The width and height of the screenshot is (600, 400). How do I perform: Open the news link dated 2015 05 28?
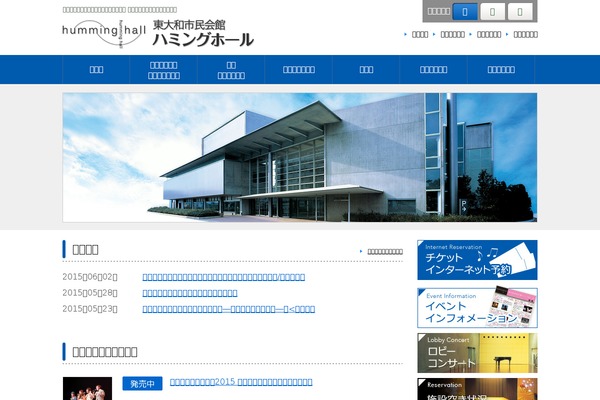[190, 293]
